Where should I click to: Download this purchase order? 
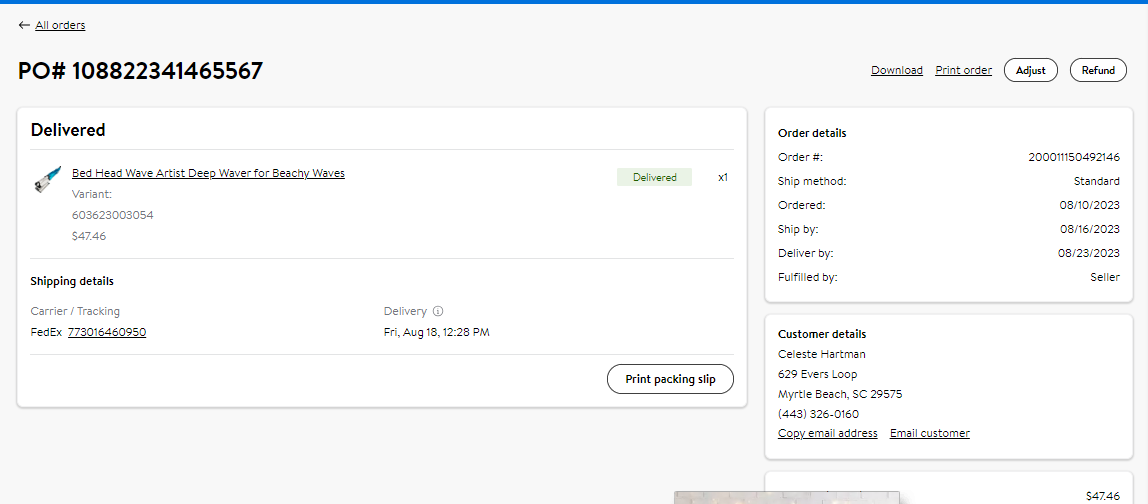click(897, 70)
